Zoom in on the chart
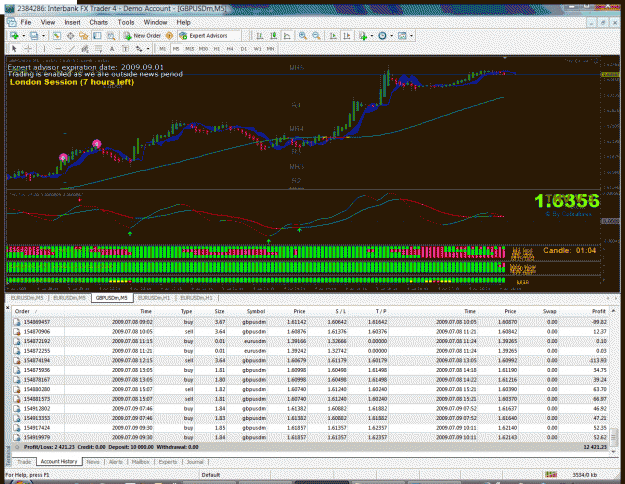 click(303, 36)
